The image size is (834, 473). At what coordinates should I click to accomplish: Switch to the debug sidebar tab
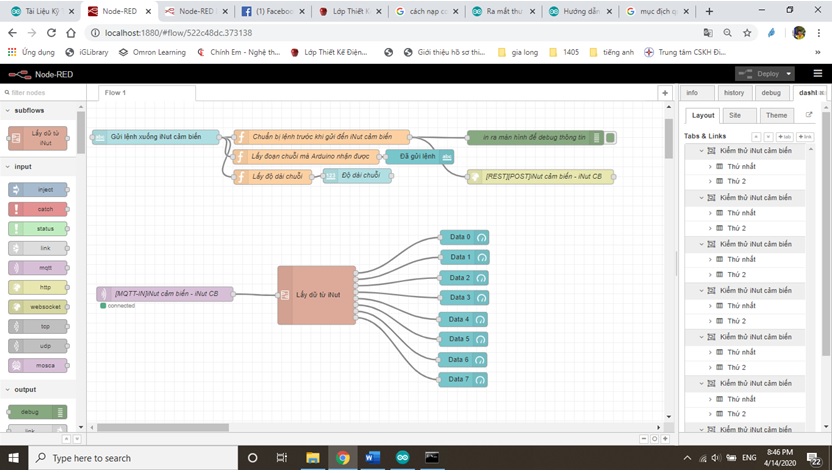tap(771, 93)
